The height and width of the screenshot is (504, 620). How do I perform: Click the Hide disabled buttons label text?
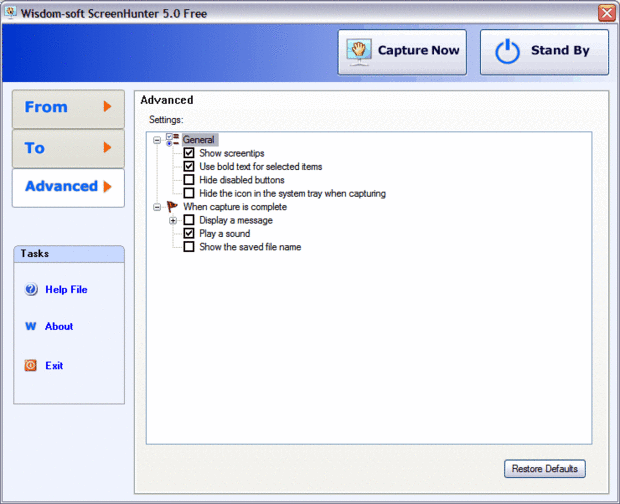[242, 180]
